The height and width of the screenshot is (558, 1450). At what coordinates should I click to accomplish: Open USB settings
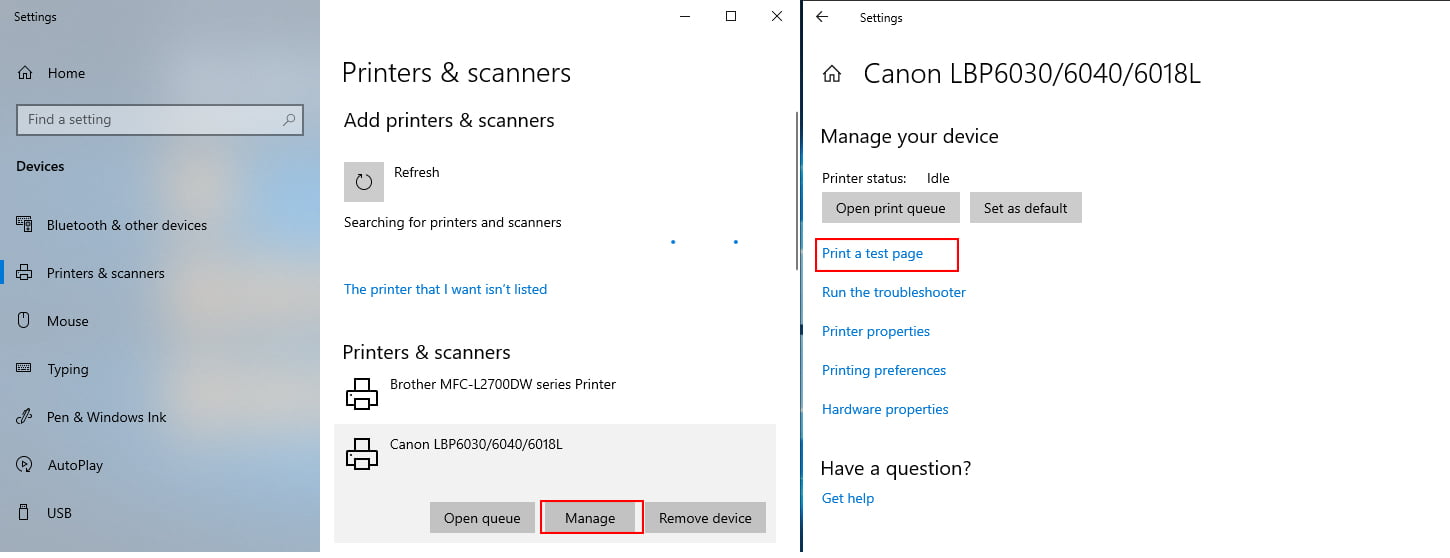[x=60, y=513]
